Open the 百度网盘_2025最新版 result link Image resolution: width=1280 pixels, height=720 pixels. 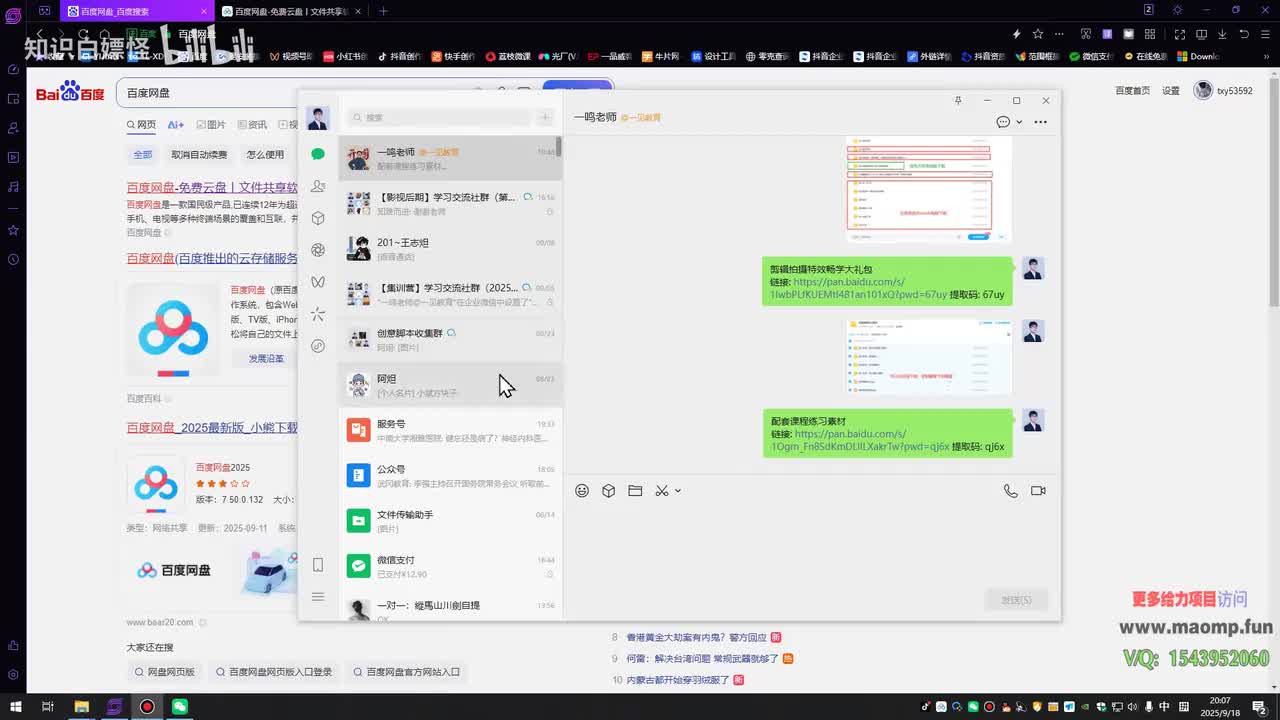[212, 428]
